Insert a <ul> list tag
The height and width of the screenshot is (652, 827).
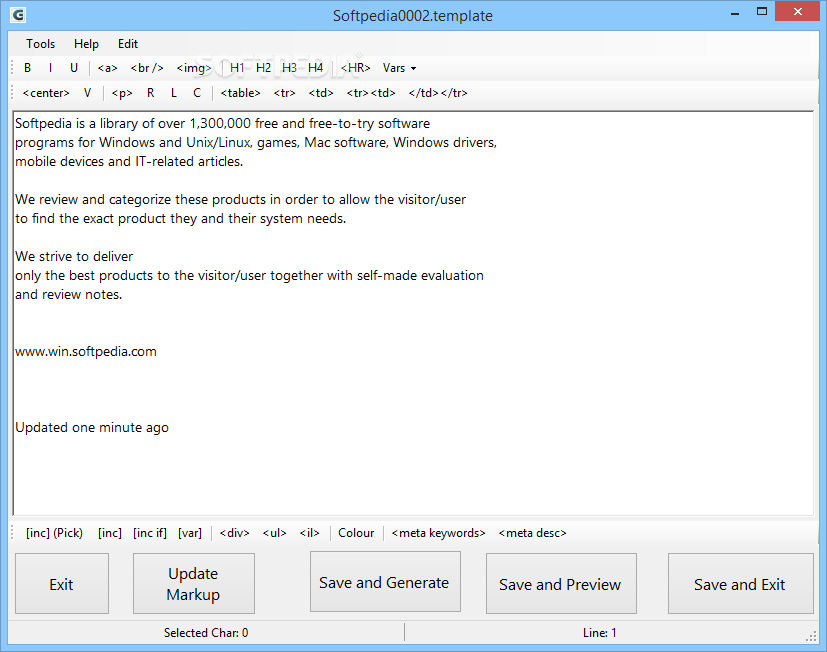click(x=274, y=533)
